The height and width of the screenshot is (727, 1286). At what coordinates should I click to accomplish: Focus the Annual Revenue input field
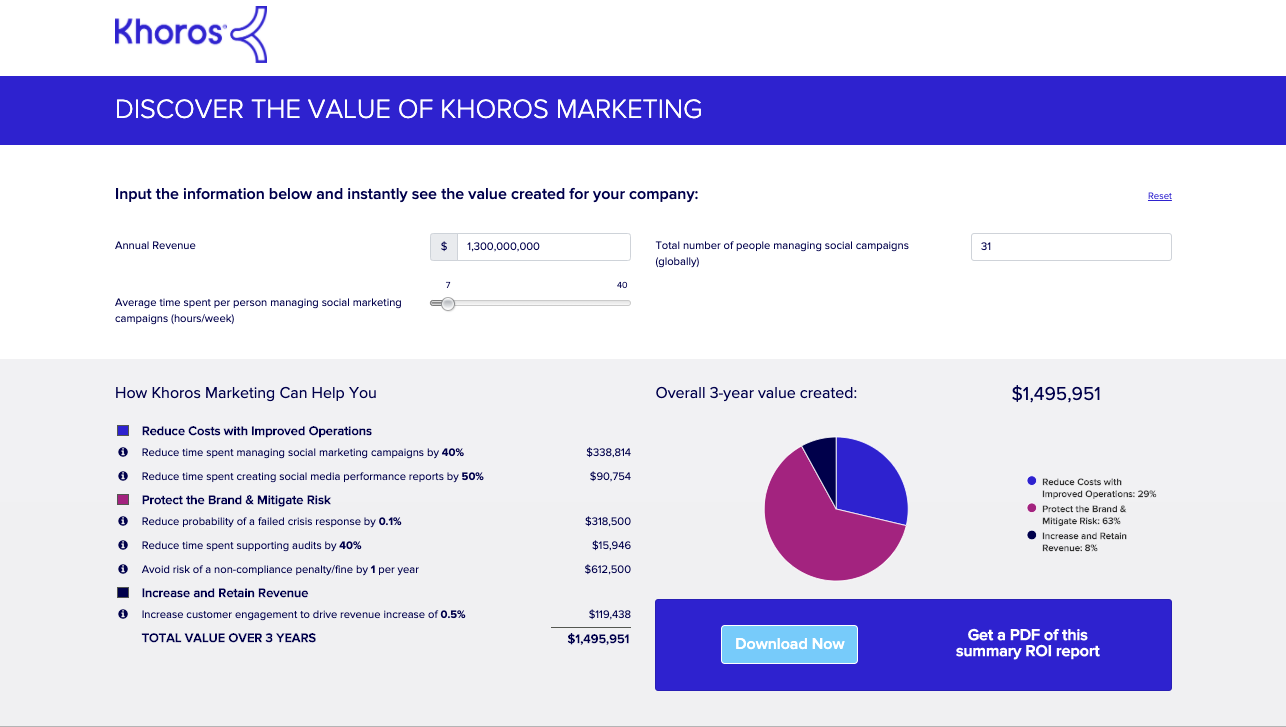(x=543, y=247)
